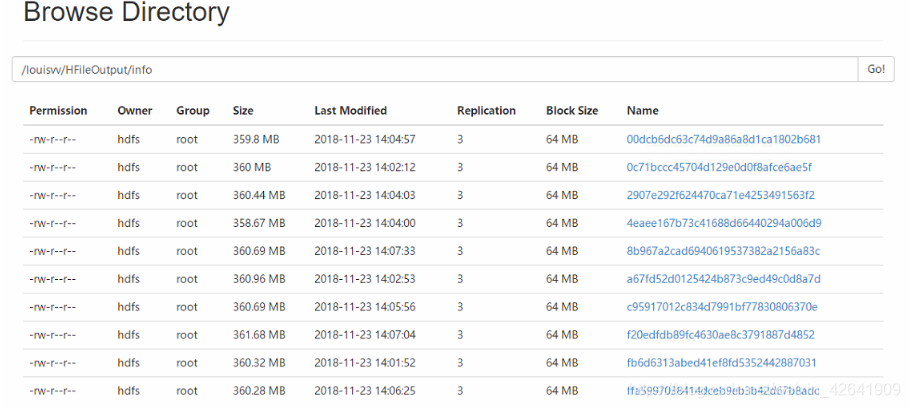Screen dimensions: 910x408
Task: Click timestamp 2018-11-23 14:06:25
Action: pyautogui.click(x=365, y=391)
